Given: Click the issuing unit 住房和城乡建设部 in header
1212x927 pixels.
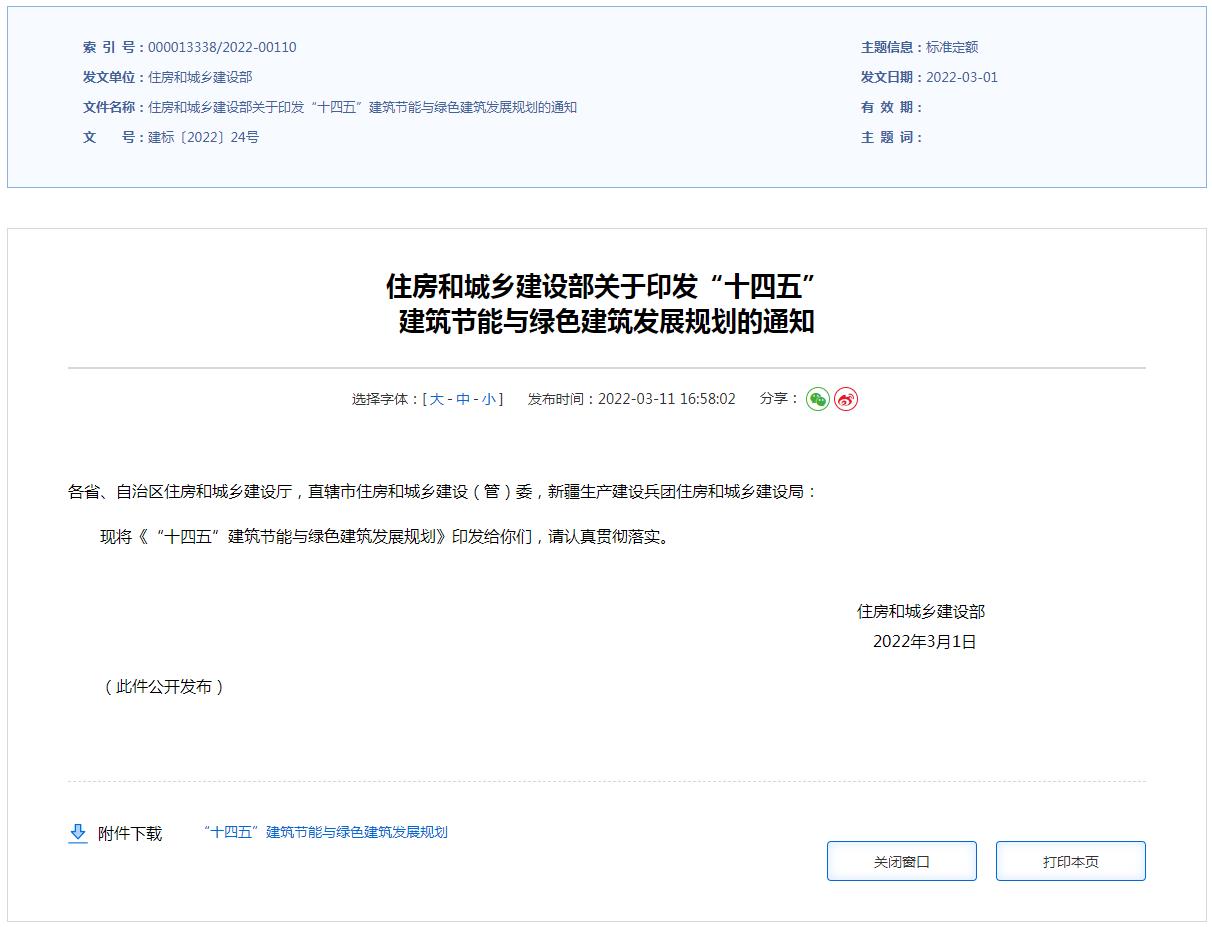Looking at the screenshot, I should pos(200,77).
